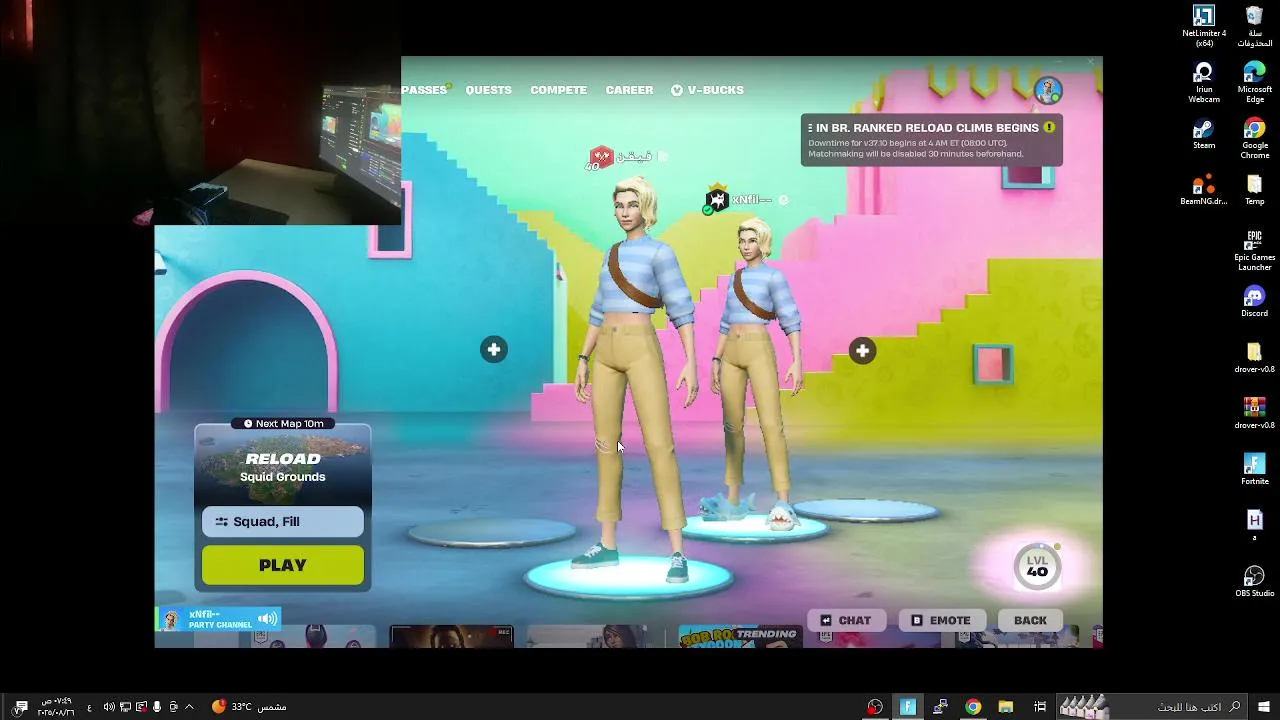Open File Explorer from the taskbar

[1006, 706]
